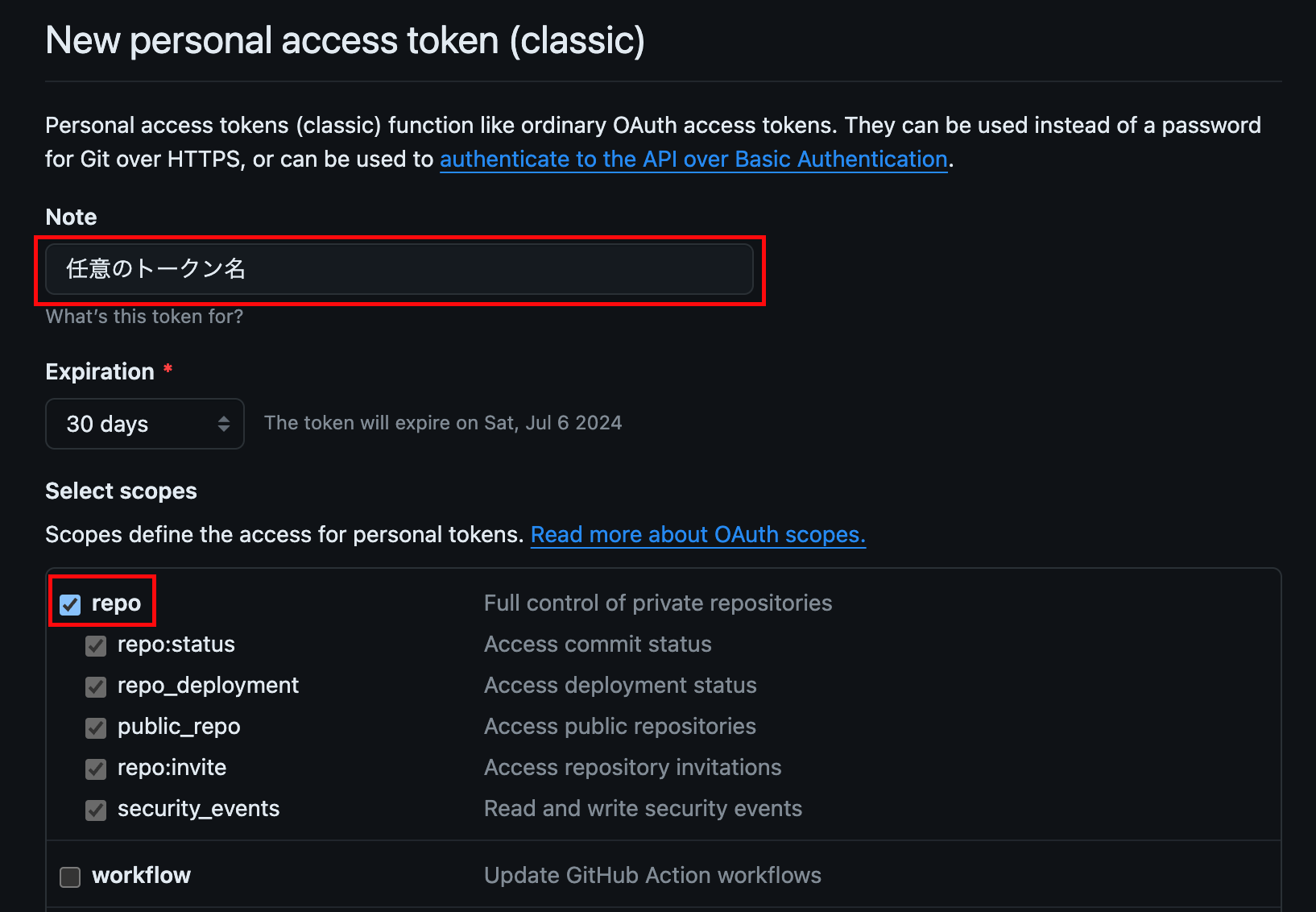The width and height of the screenshot is (1316, 912).
Task: Toggle the repo:status checkbox
Action: 96,645
